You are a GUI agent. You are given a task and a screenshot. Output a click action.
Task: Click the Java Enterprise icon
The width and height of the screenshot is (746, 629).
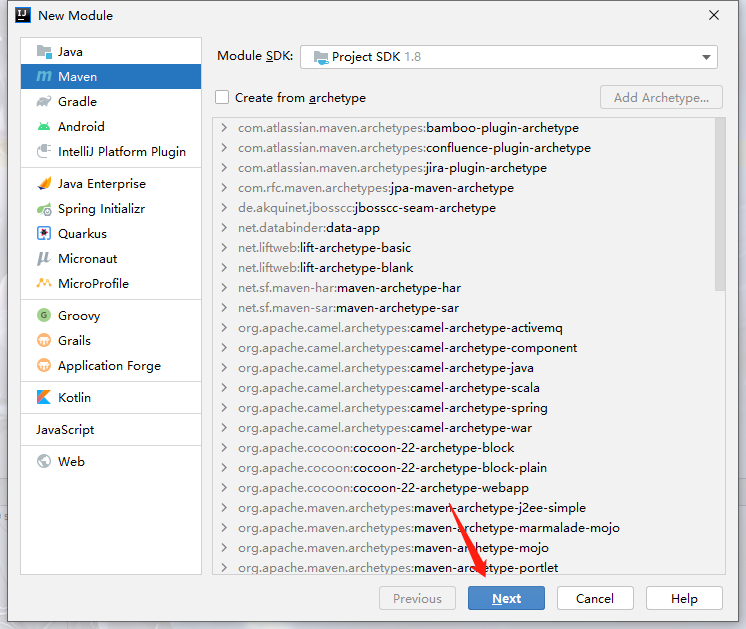coord(44,184)
